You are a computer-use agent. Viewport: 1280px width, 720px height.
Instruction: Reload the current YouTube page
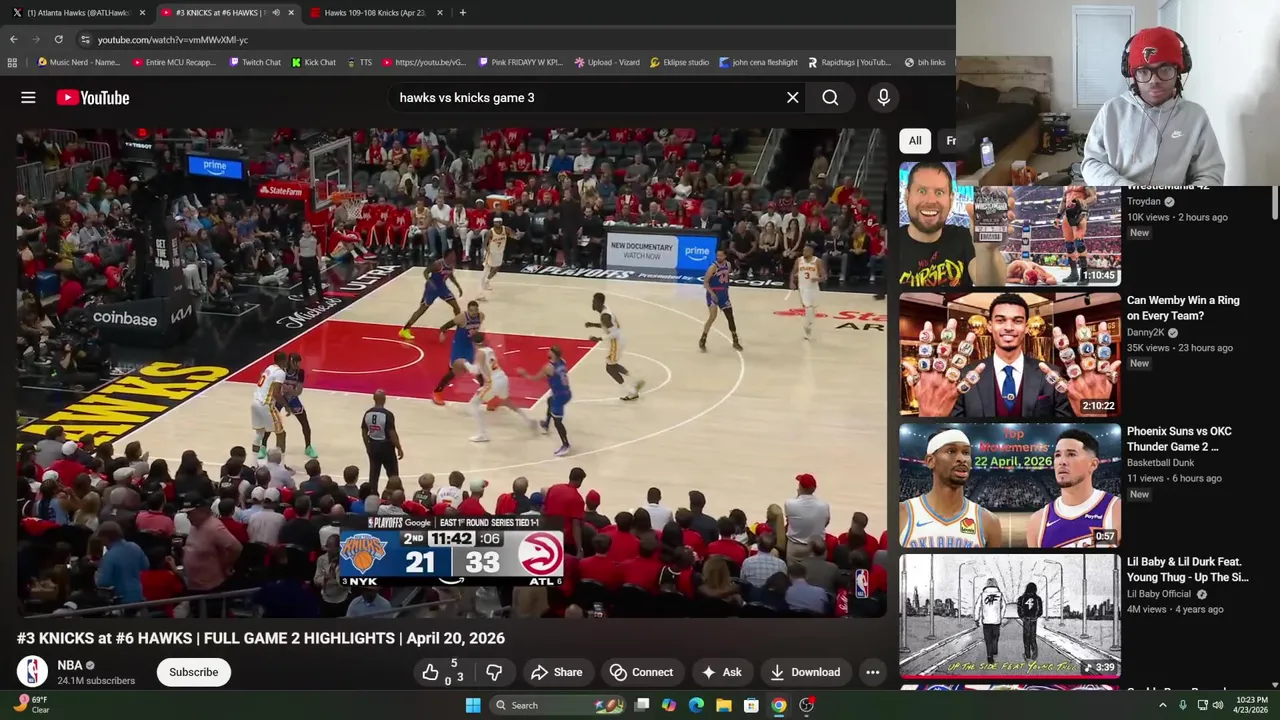point(58,39)
